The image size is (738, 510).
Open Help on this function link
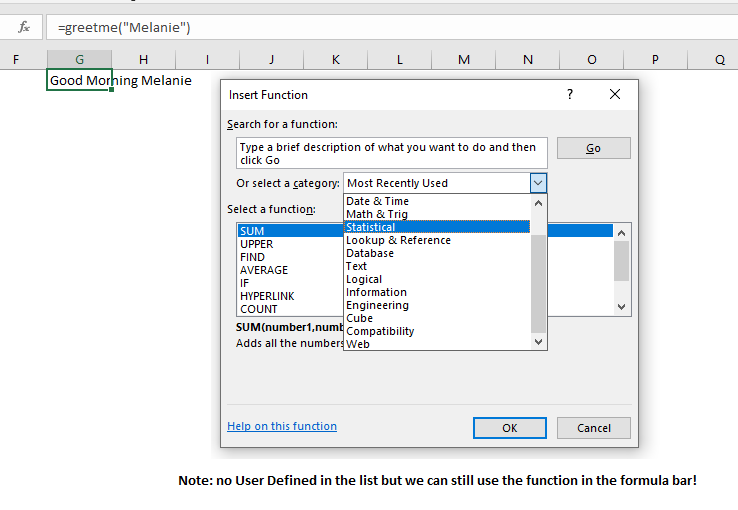(x=282, y=426)
